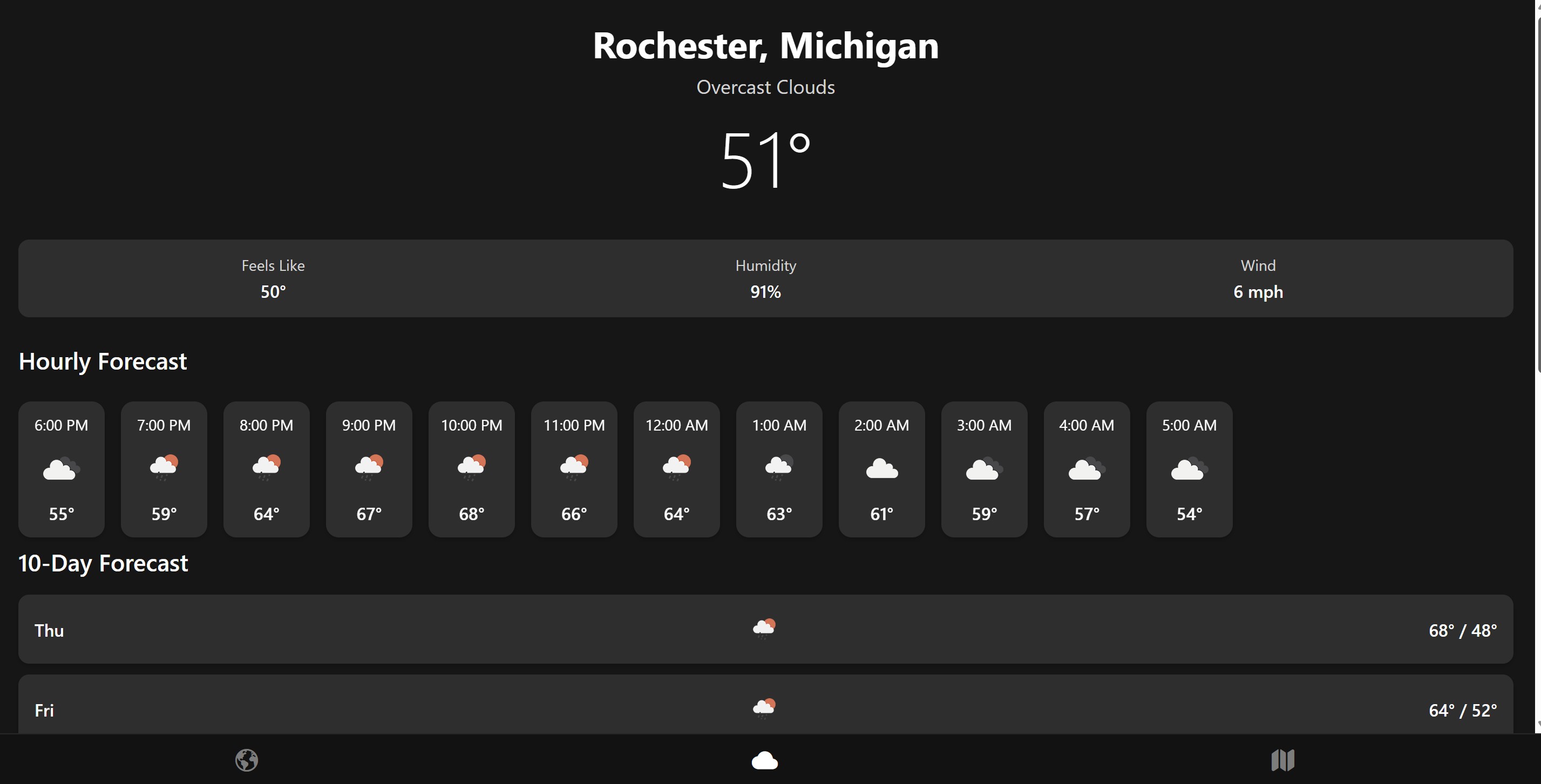Click the 8:00 PM rain icon
Image resolution: width=1541 pixels, height=784 pixels.
click(266, 468)
